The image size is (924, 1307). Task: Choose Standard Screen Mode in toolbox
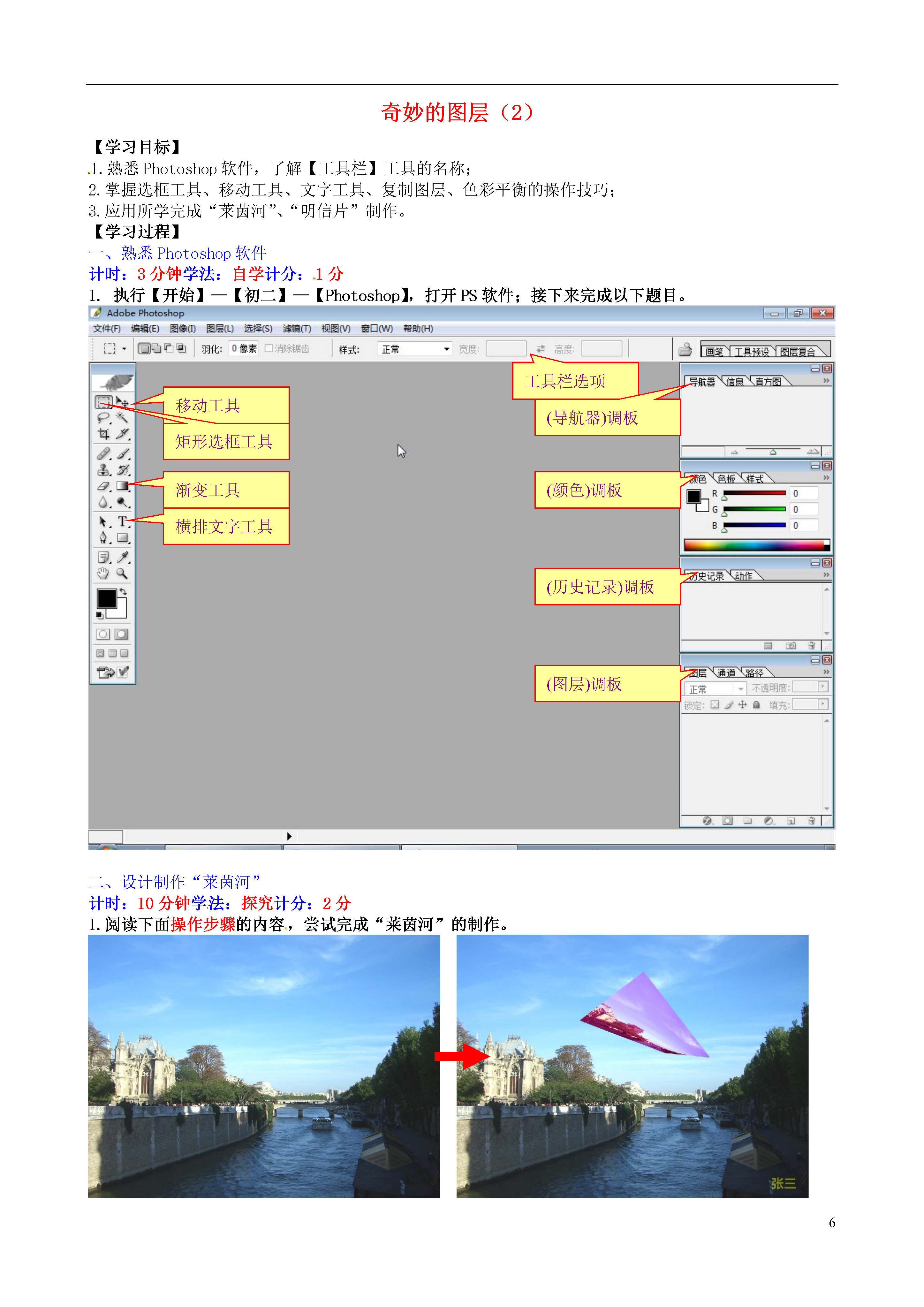point(101,653)
